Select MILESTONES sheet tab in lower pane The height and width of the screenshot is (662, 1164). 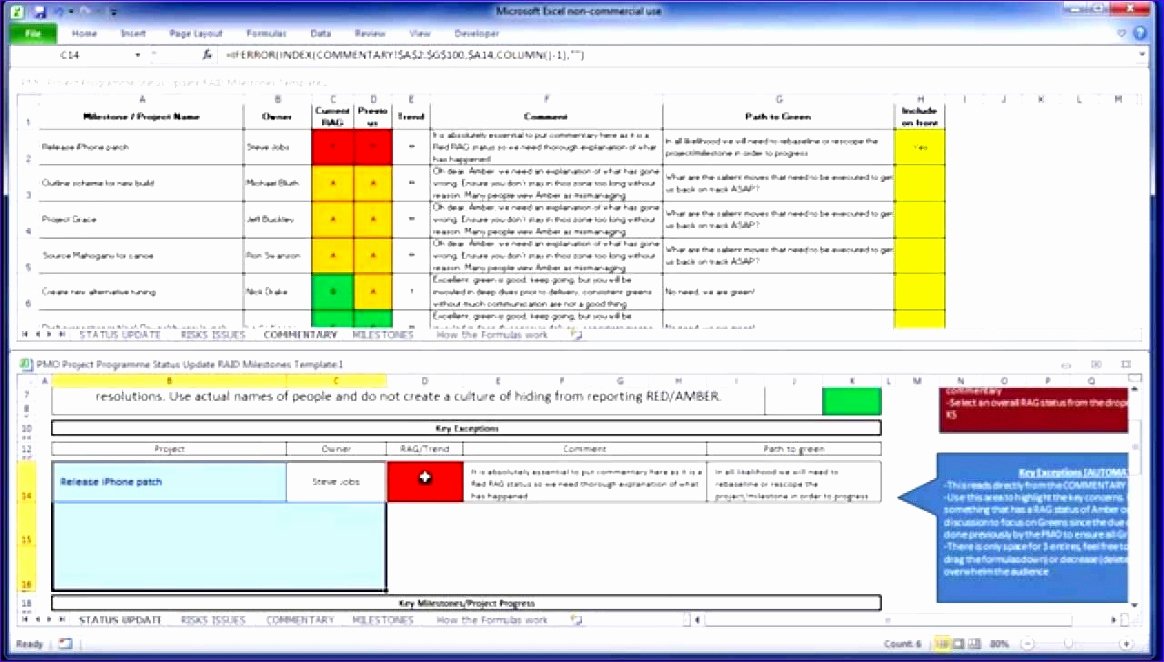point(383,620)
